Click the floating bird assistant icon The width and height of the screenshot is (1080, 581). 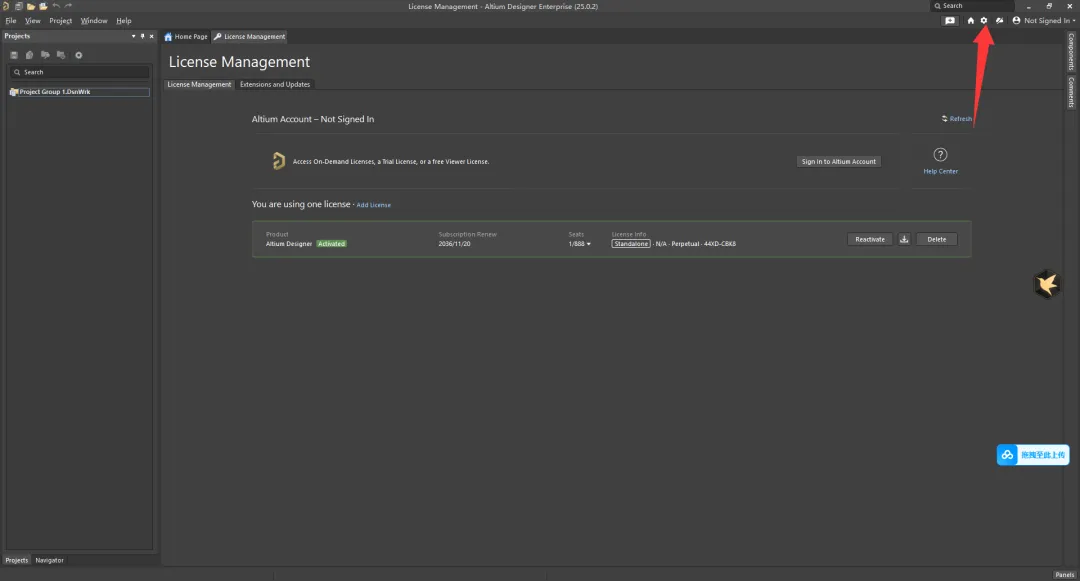(x=1047, y=284)
